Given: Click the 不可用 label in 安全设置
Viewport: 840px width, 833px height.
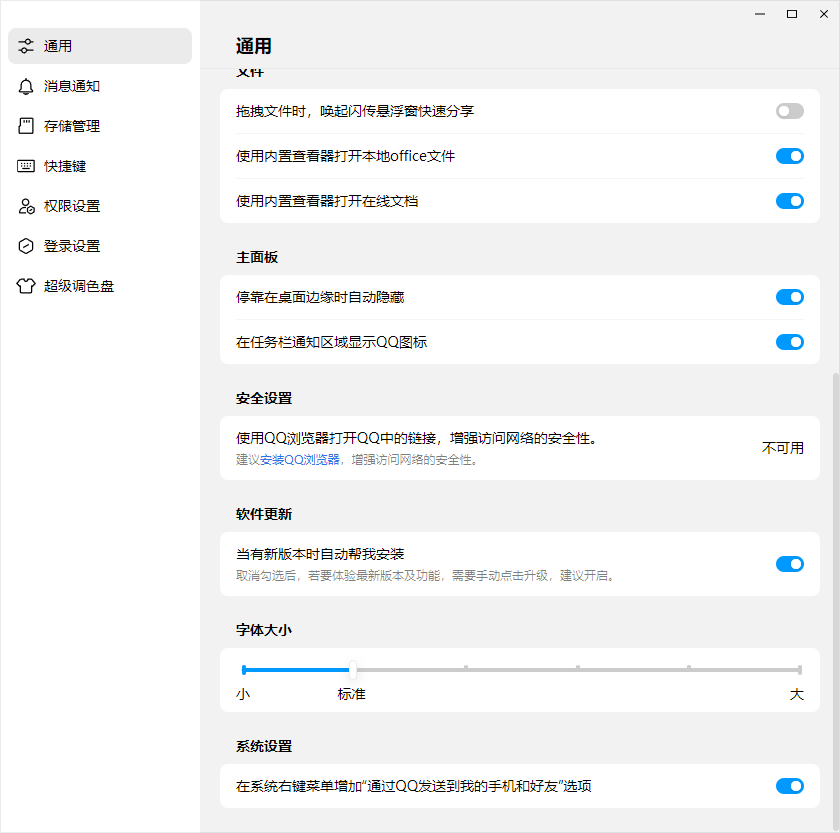Looking at the screenshot, I should pyautogui.click(x=784, y=448).
